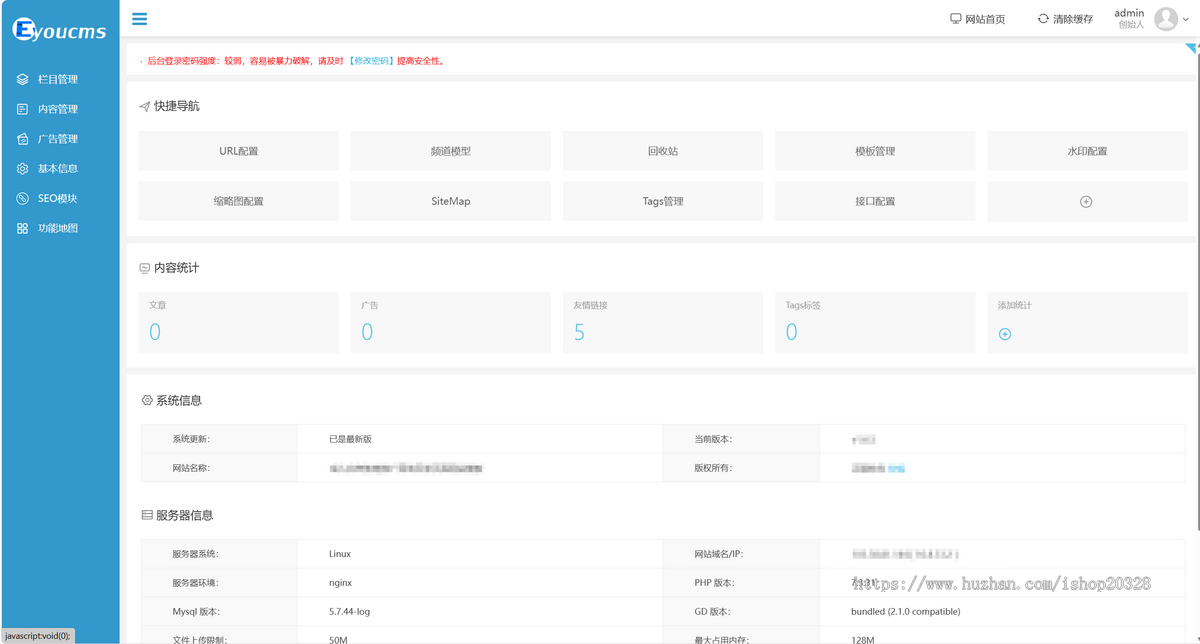Click the Linux server system value

point(340,554)
